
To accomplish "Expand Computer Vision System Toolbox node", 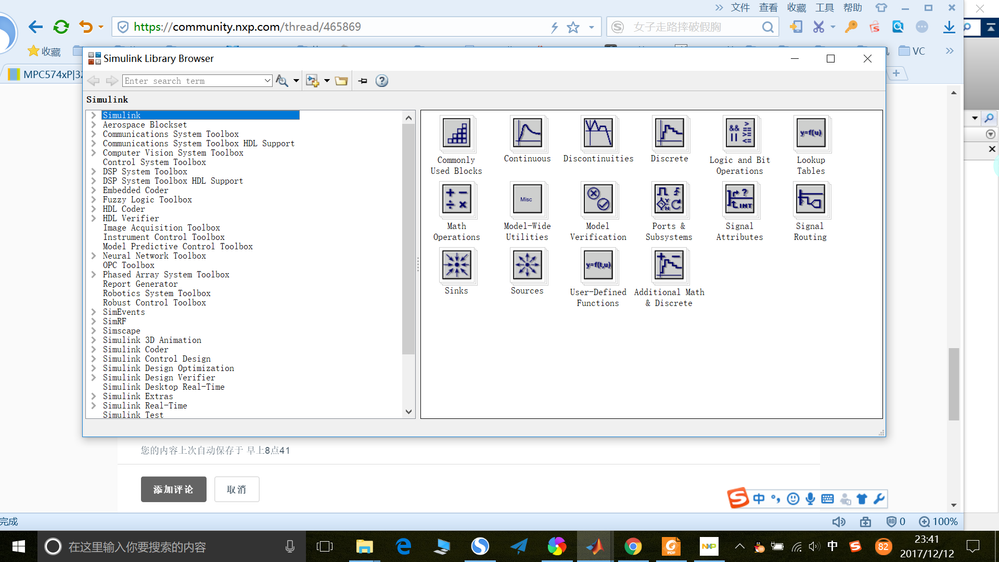I will coord(94,153).
